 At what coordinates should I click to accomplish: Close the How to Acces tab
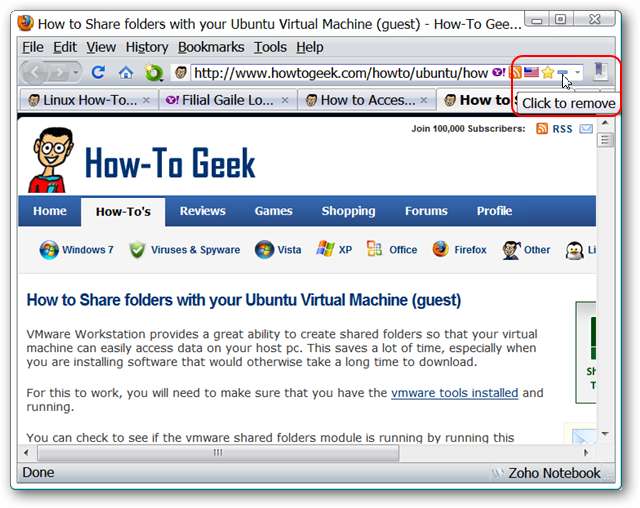[x=424, y=100]
